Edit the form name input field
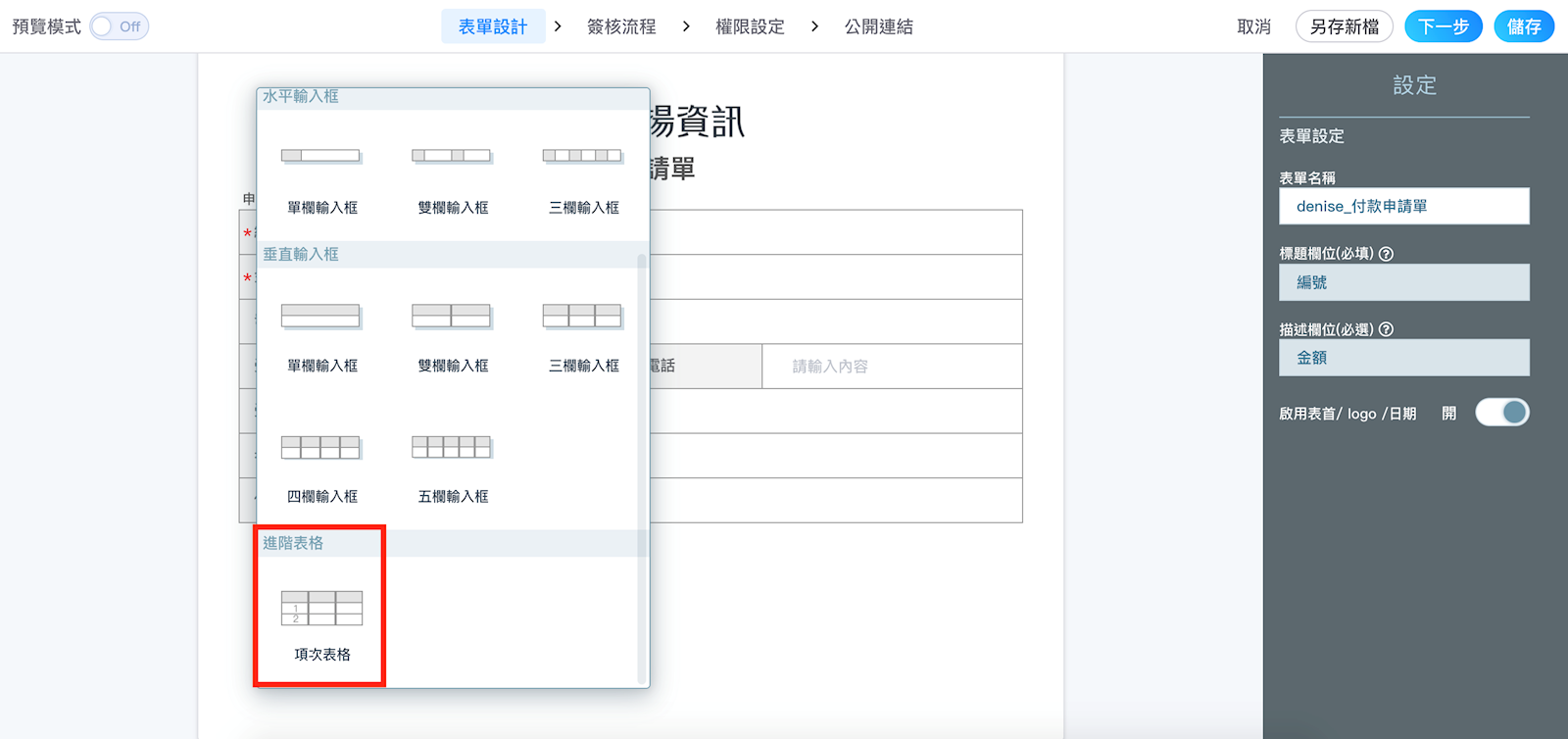Viewport: 1568px width, 739px height. [1403, 207]
